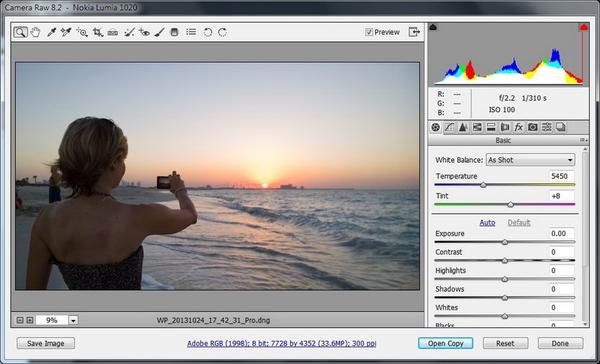This screenshot has width=600, height=364.
Task: Select the Targeted Adjustment tool
Action: pyautogui.click(x=82, y=32)
